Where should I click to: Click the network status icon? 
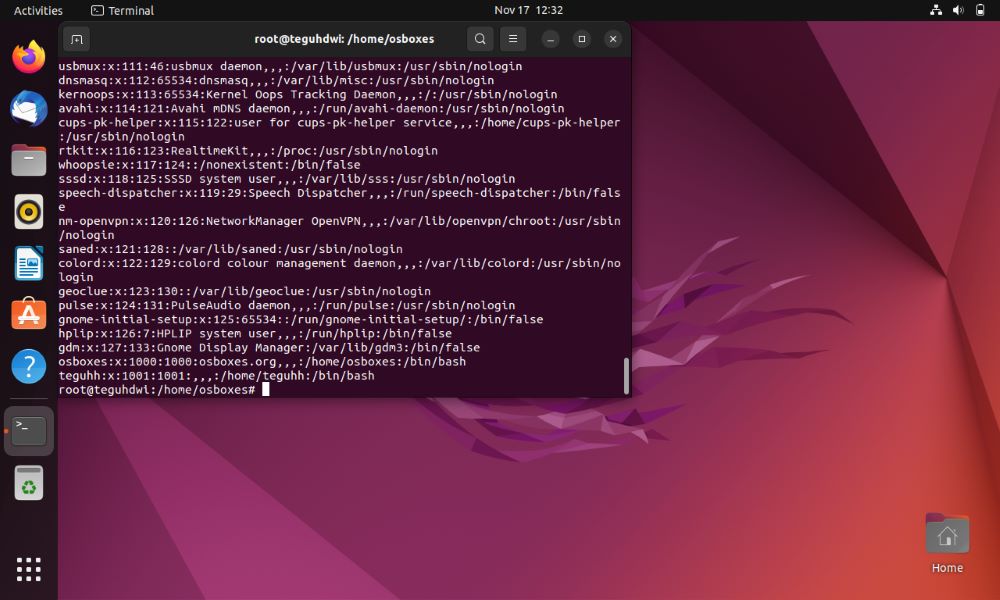(936, 10)
